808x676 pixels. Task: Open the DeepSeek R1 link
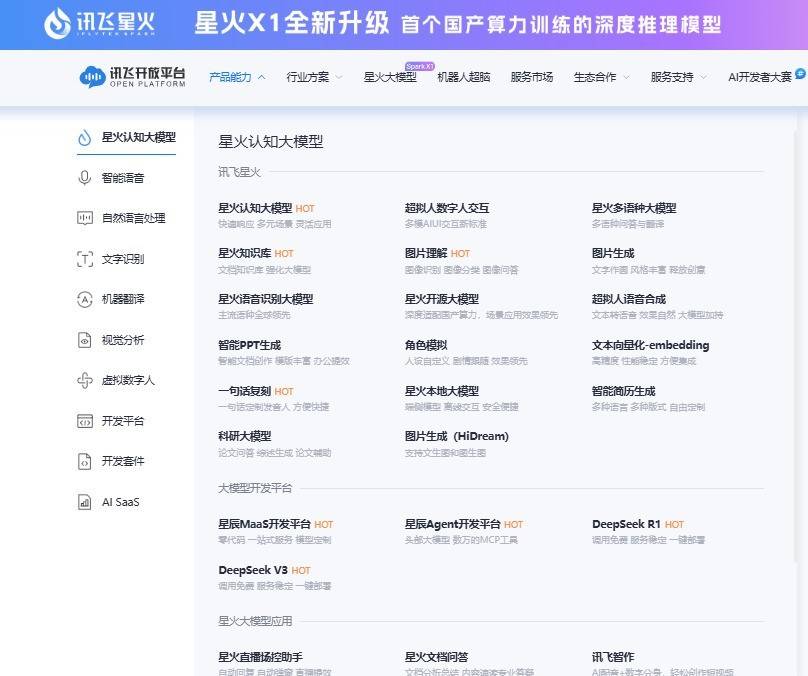click(x=626, y=525)
